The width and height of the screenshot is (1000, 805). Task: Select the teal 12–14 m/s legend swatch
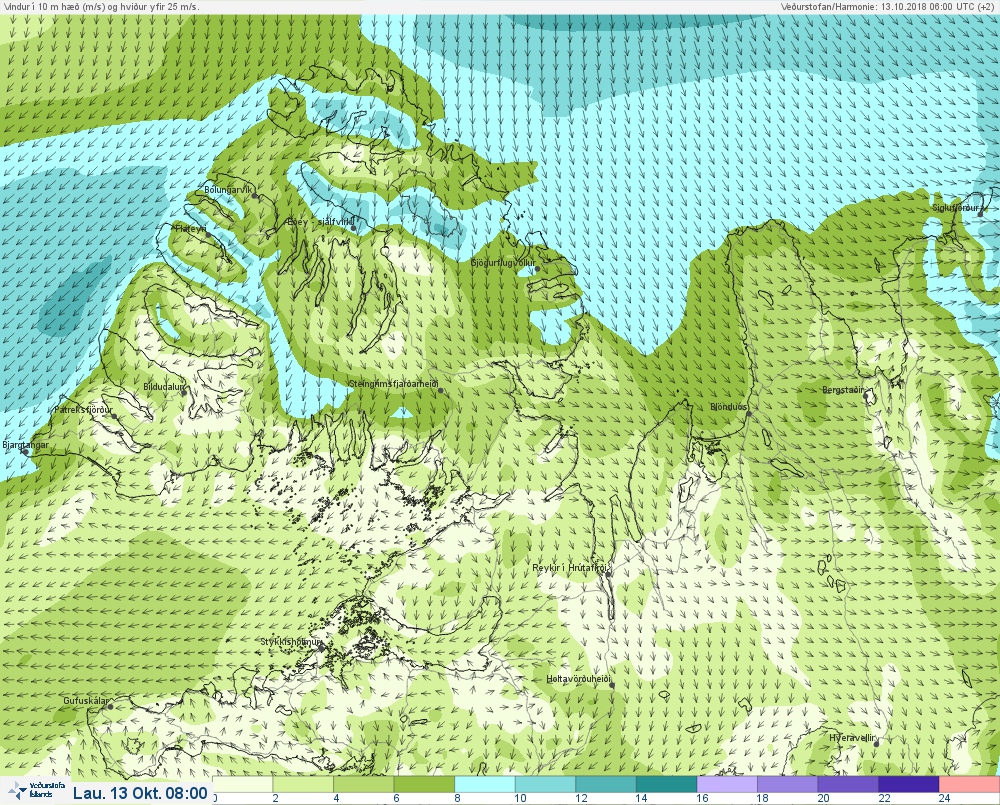(x=606, y=784)
